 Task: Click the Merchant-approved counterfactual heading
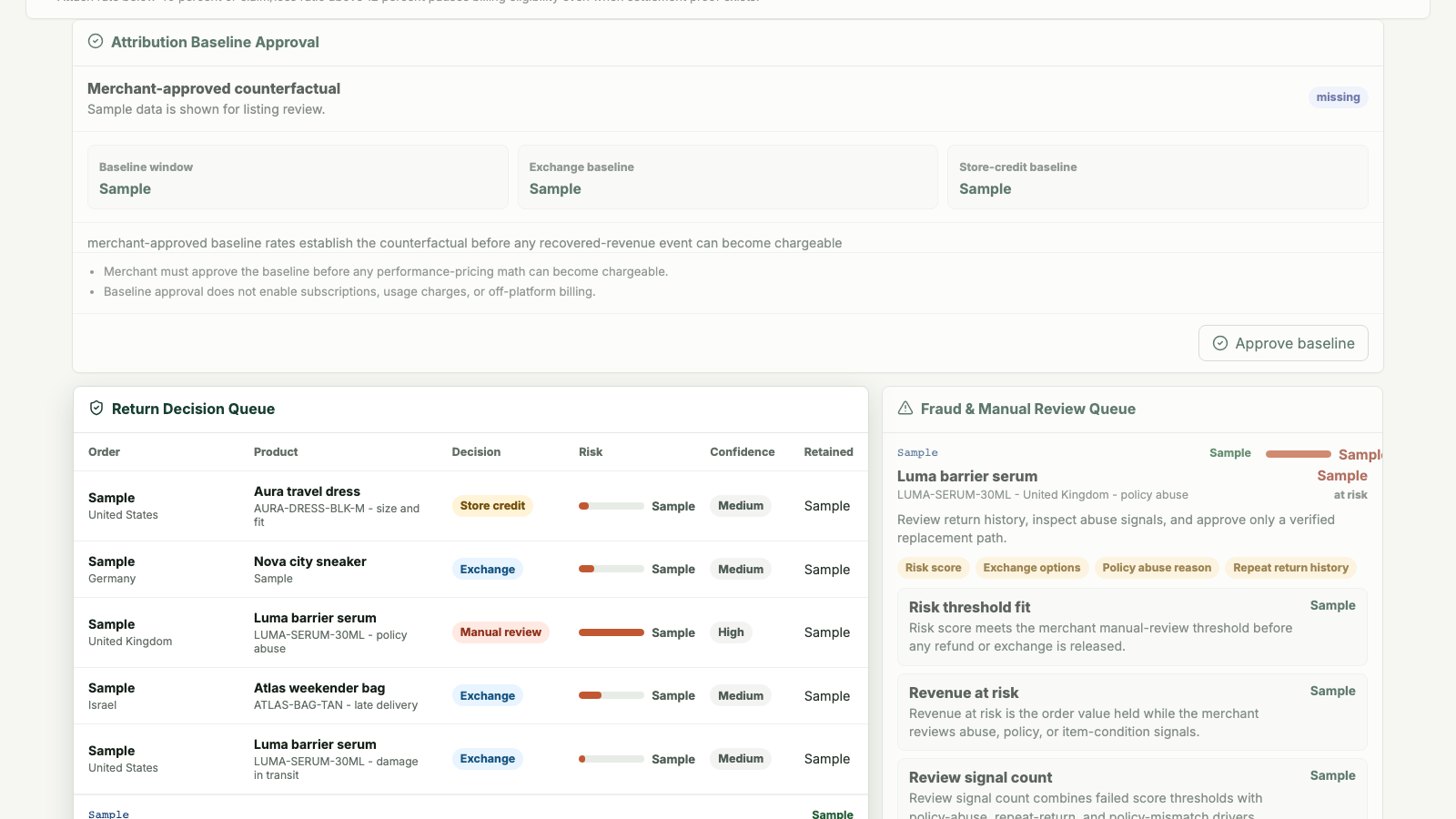coord(214,88)
